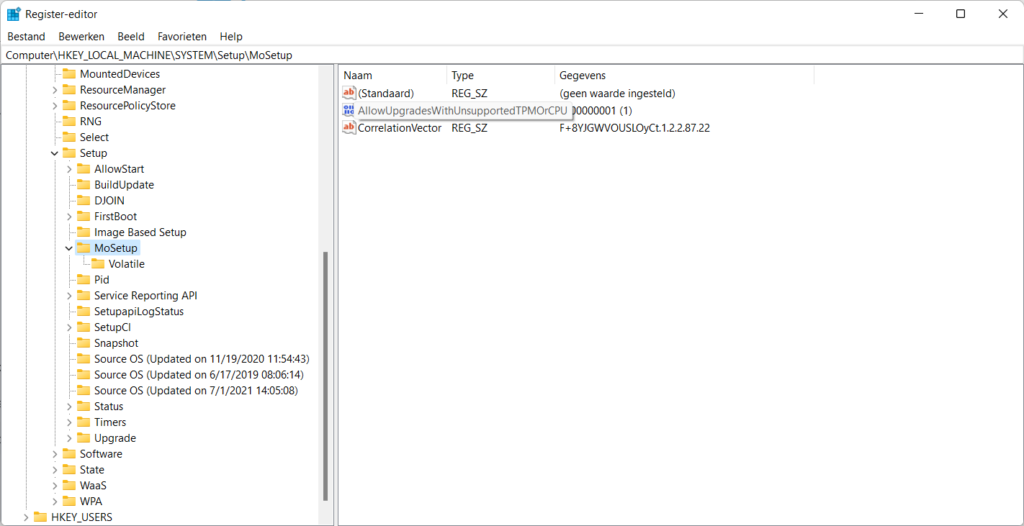Select the State key label

(x=92, y=470)
